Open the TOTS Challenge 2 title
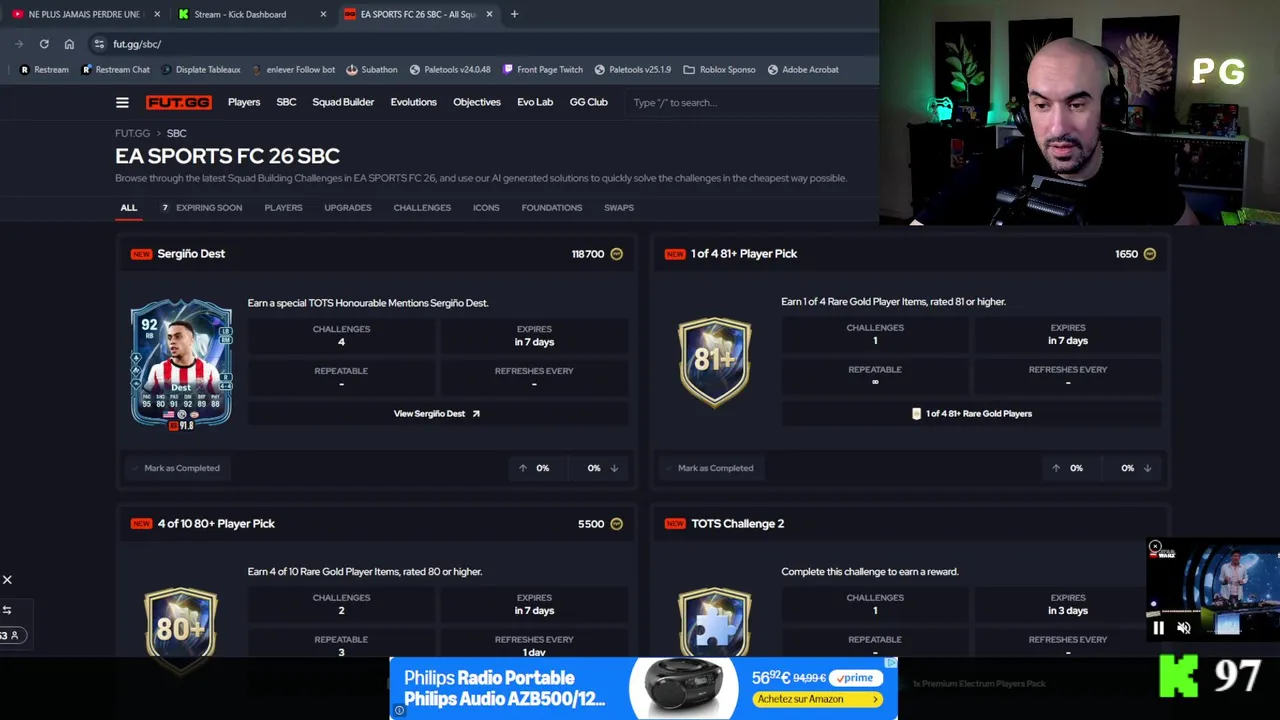Viewport: 1280px width, 720px height. [x=737, y=524]
